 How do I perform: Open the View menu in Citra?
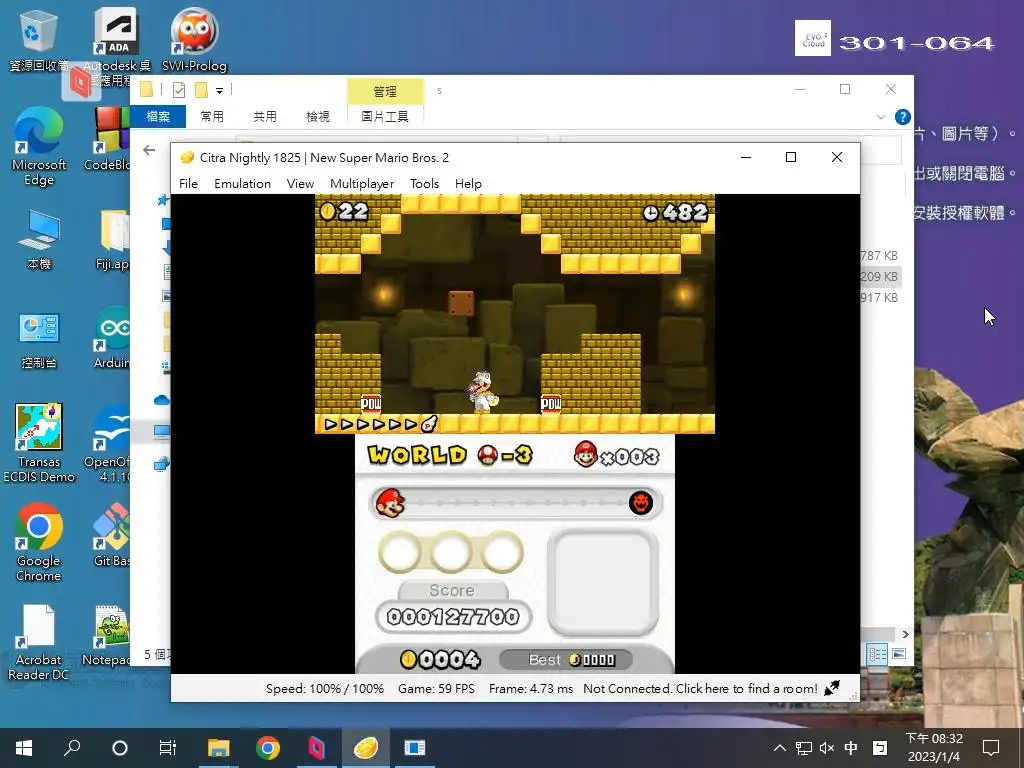tap(300, 184)
